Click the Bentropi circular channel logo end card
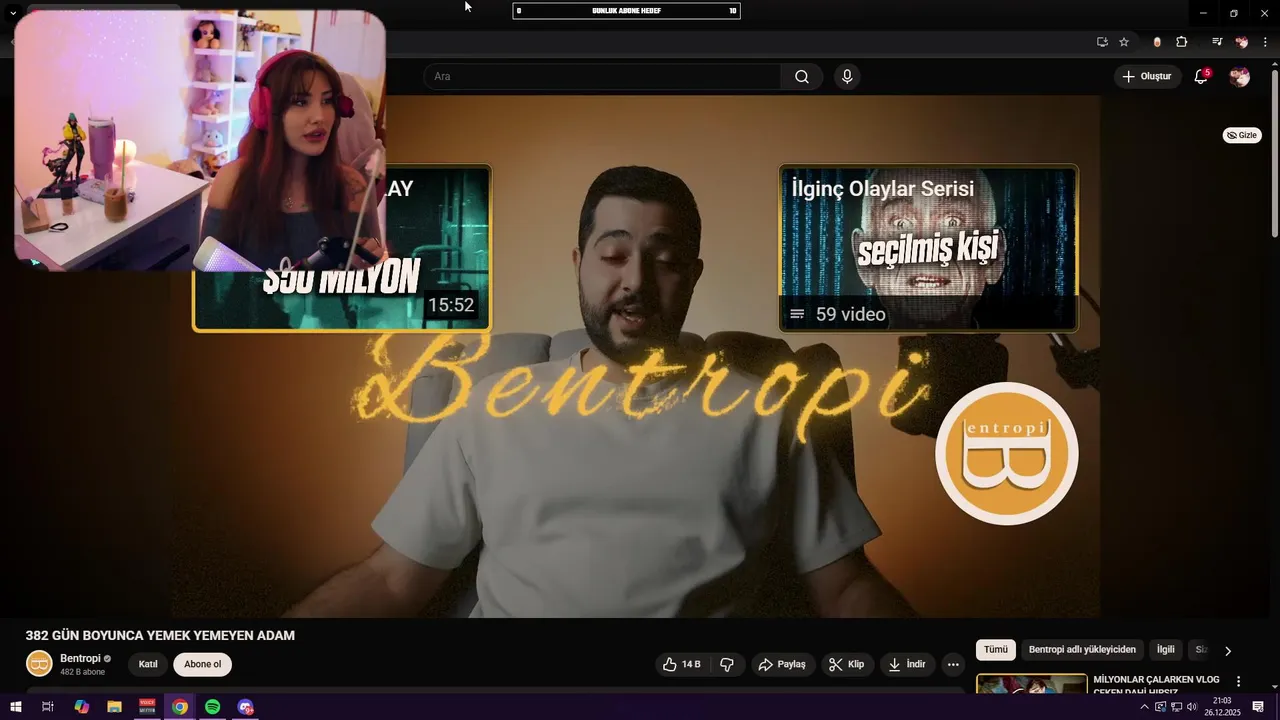1280x720 pixels. tap(1006, 453)
